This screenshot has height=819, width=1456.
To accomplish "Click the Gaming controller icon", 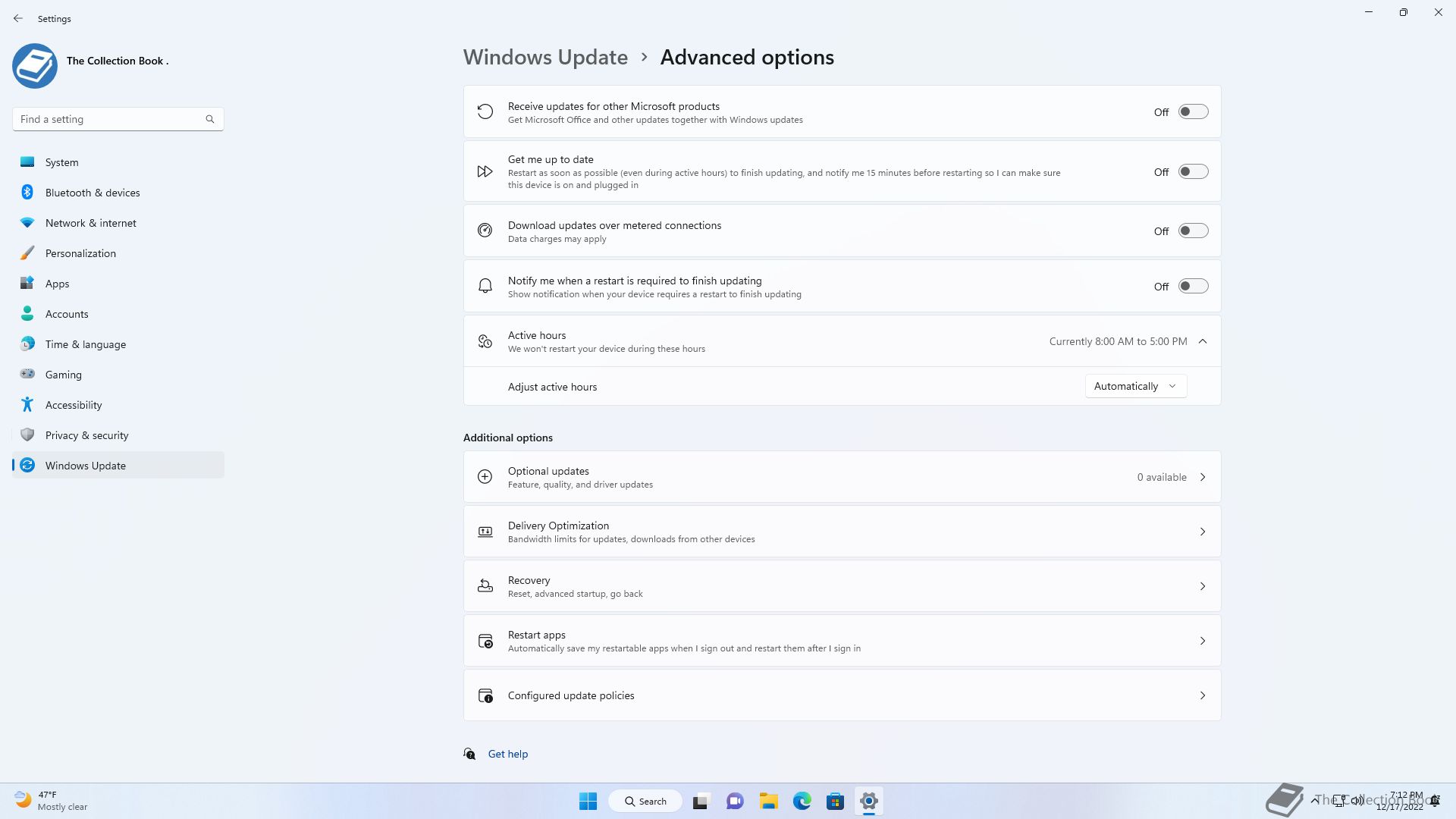I will point(27,374).
